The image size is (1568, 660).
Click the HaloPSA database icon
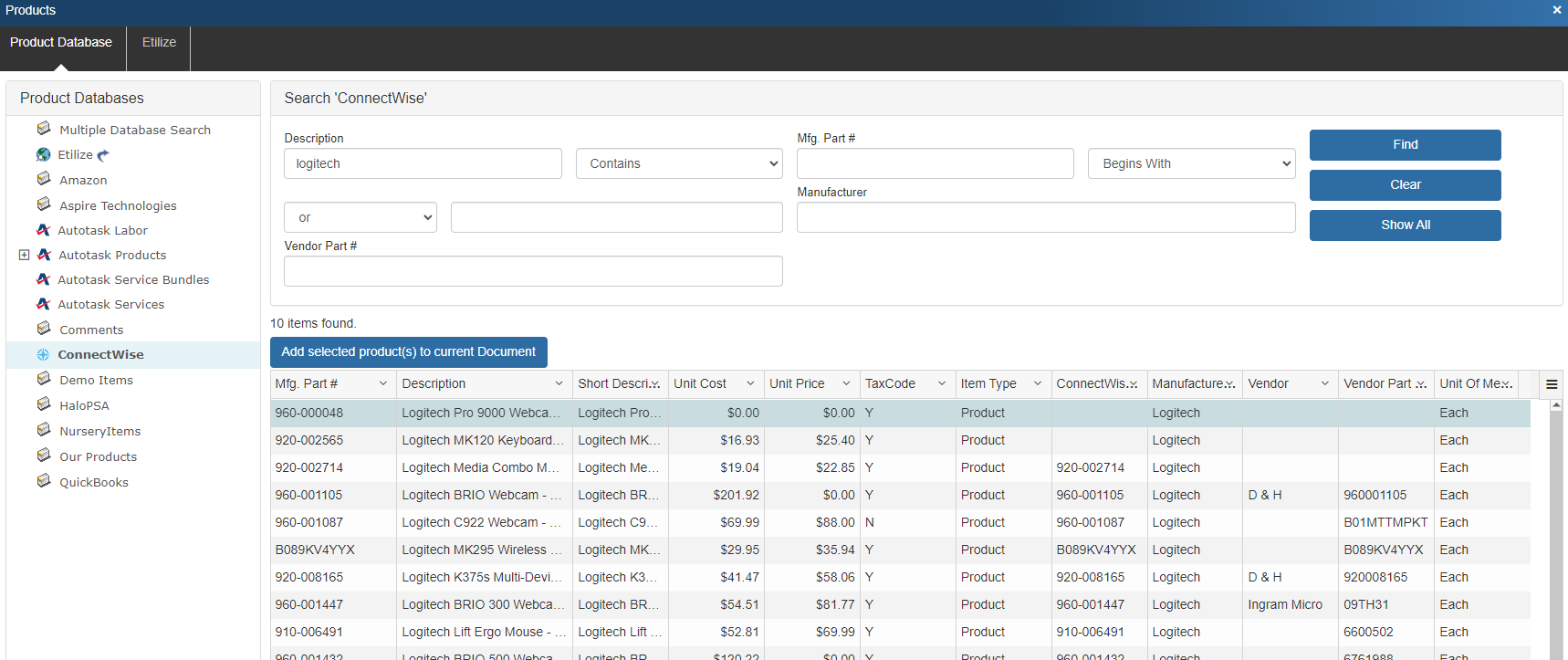pos(43,404)
